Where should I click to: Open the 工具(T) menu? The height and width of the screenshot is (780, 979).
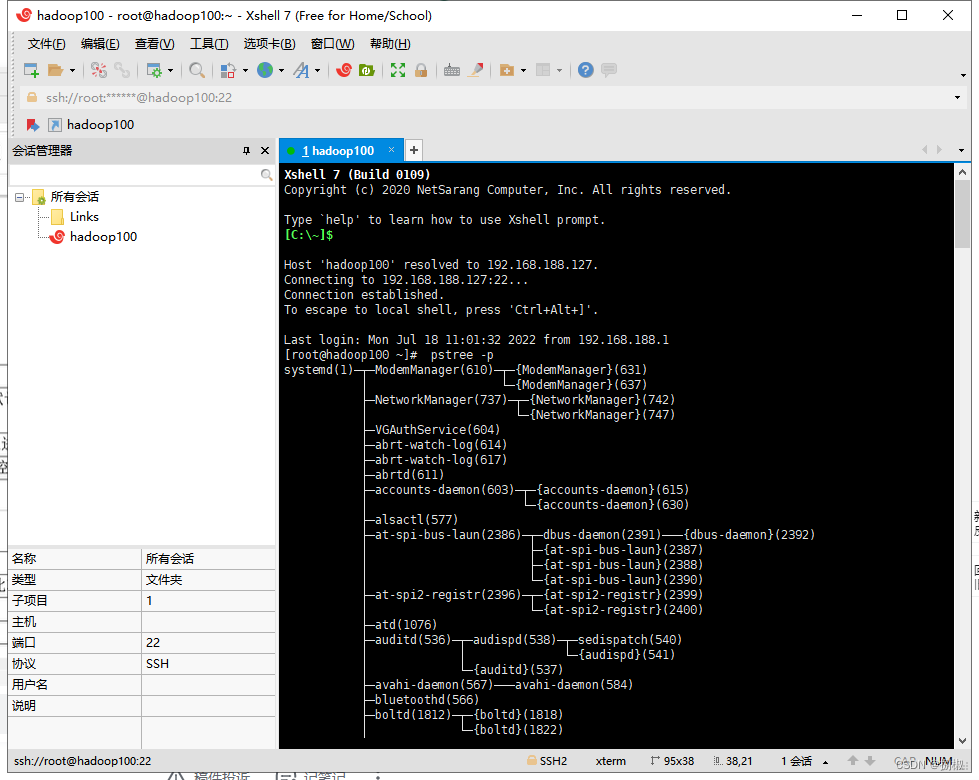pos(209,44)
